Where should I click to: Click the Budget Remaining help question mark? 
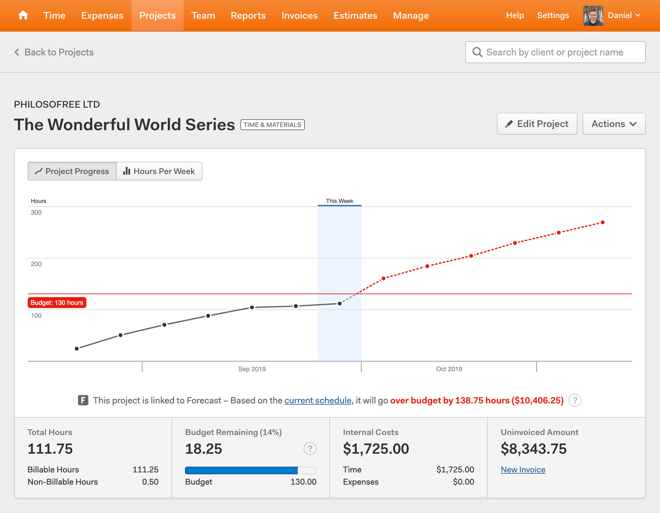310,449
